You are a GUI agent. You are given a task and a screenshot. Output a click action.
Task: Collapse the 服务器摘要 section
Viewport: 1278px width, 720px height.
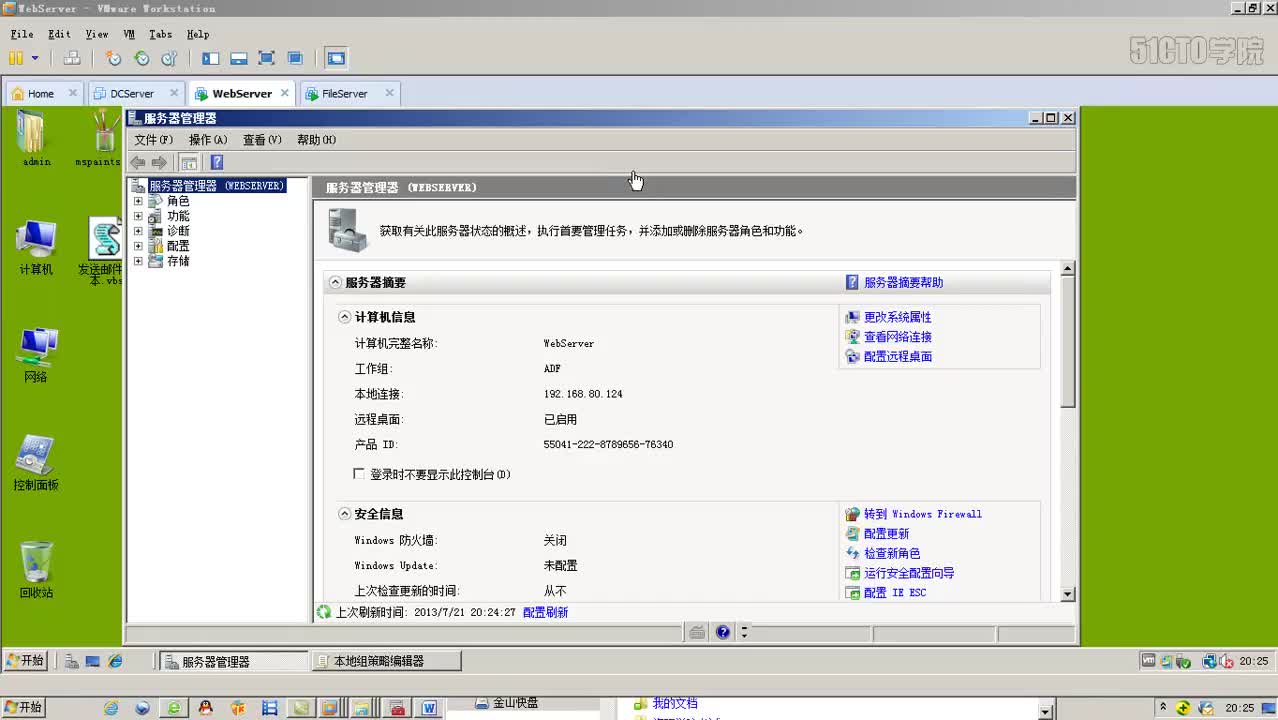coord(335,283)
